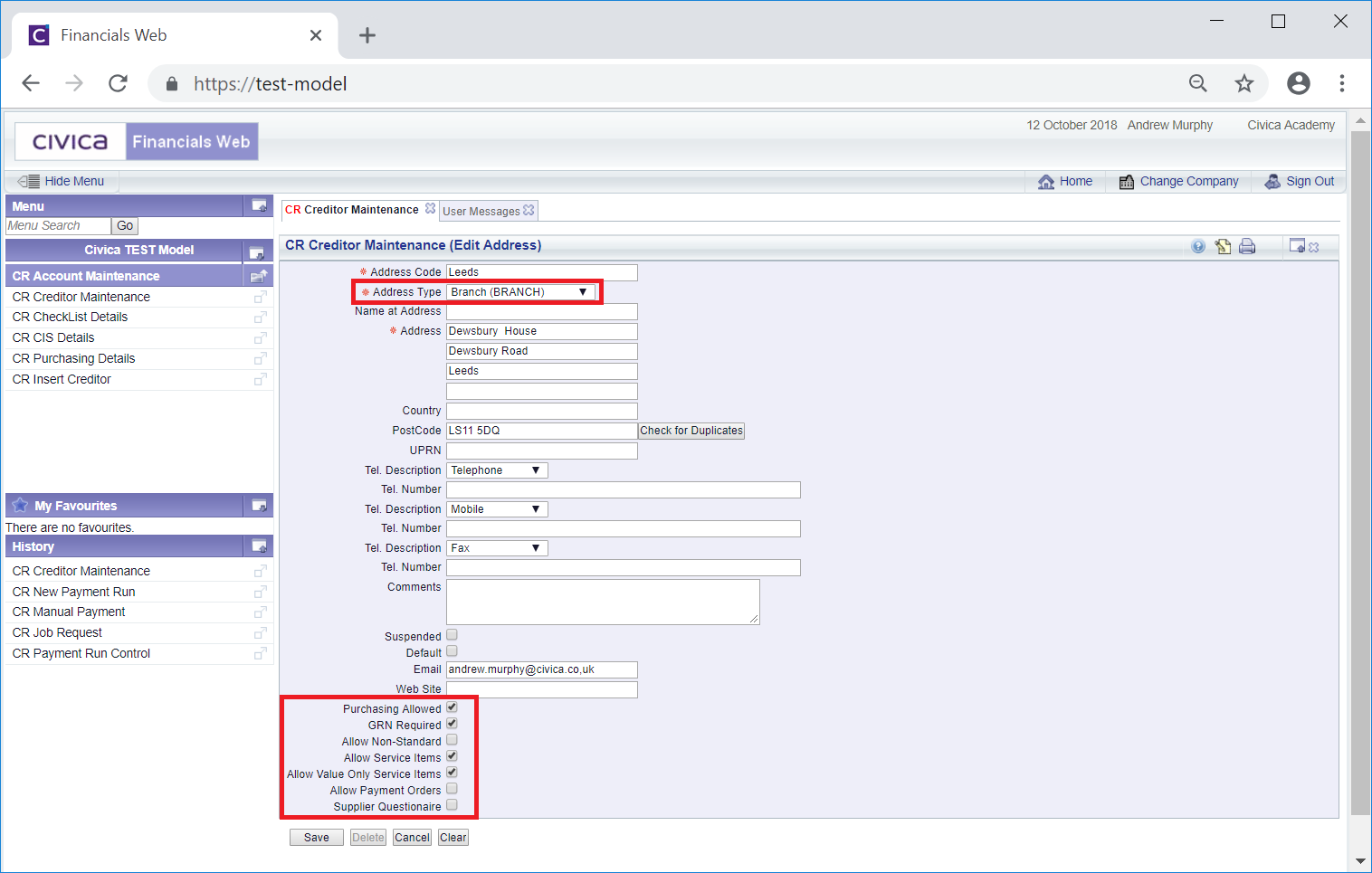Collapse the Civica TEST Model panel
This screenshot has width=1372, height=873.
(256, 251)
